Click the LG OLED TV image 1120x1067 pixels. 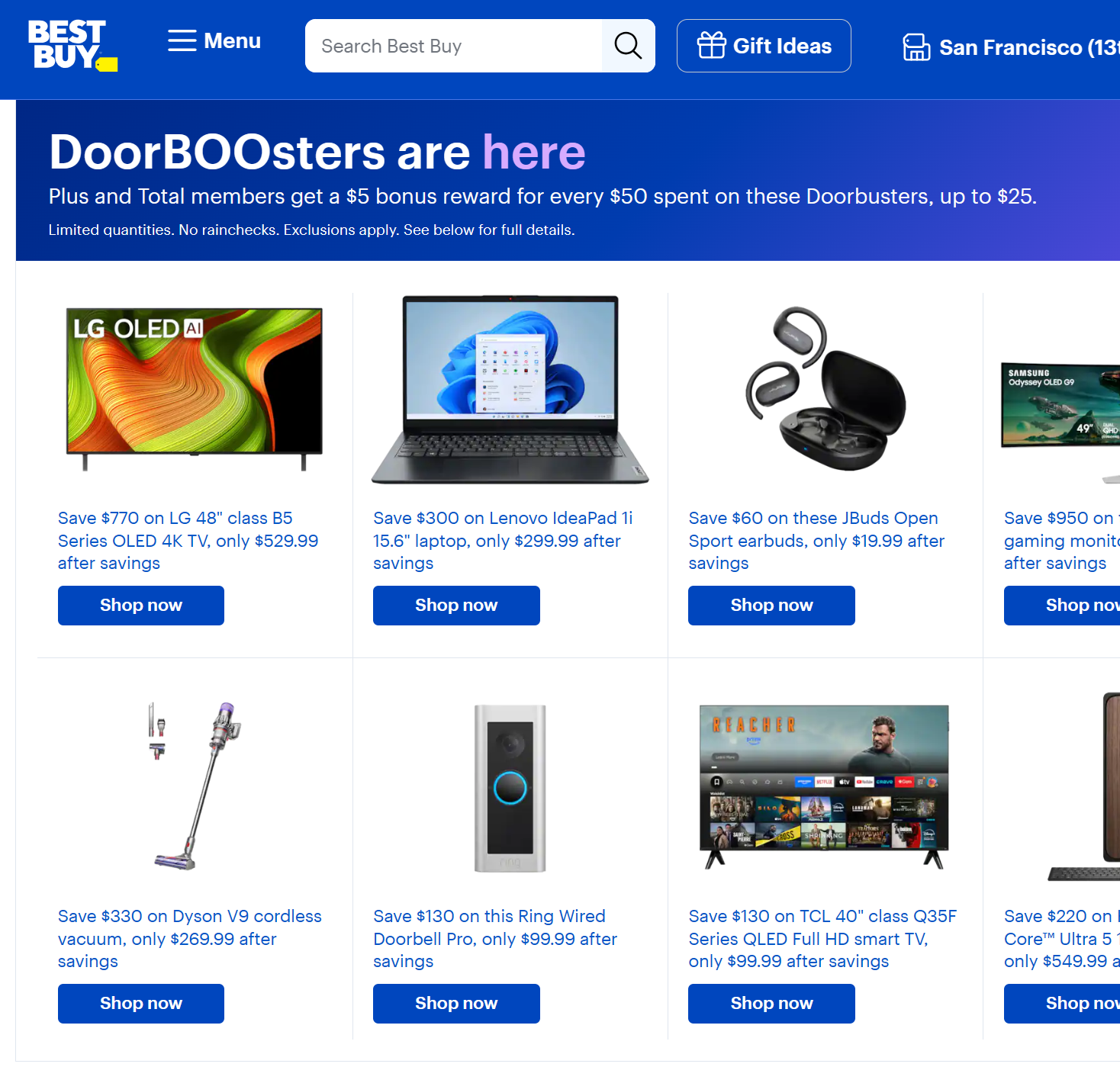coord(194,388)
